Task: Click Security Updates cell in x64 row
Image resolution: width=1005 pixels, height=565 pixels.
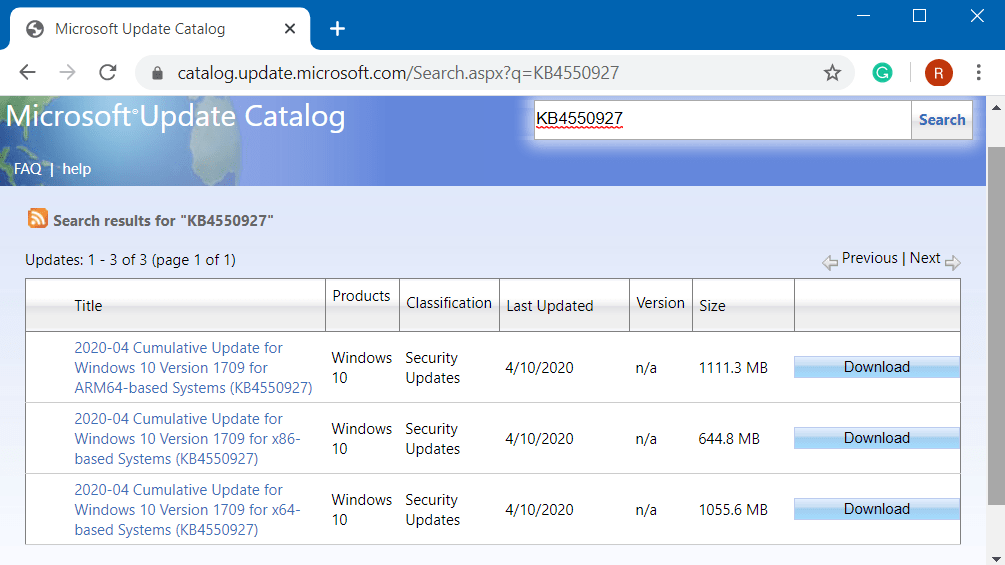Action: coord(433,510)
